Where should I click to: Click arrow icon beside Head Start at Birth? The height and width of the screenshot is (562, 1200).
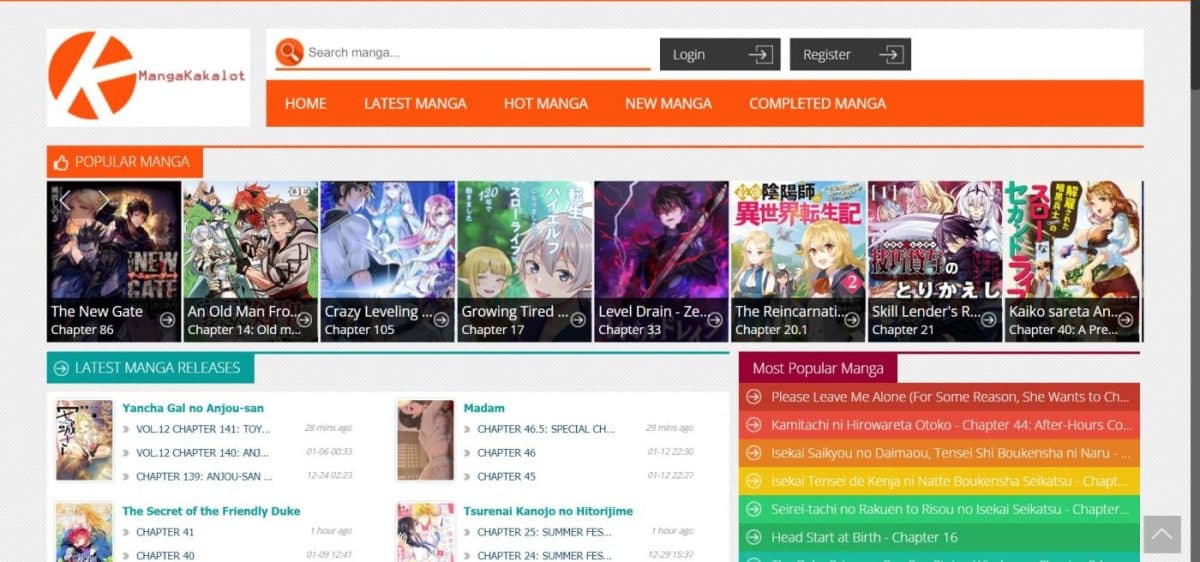click(x=755, y=537)
